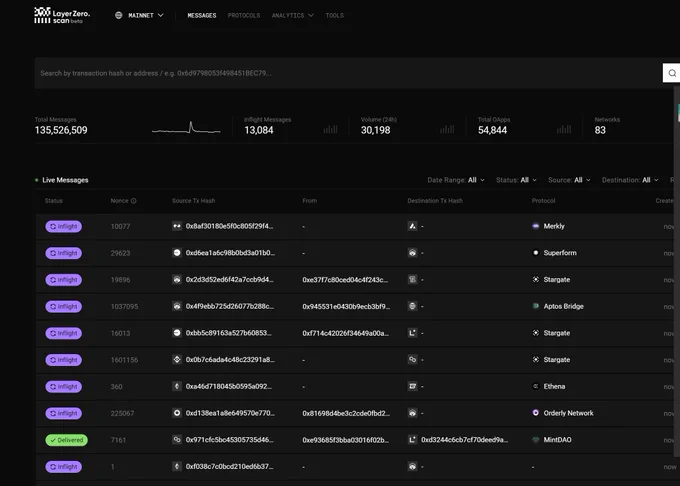Click the MintDAO protocol icon

(x=536, y=440)
